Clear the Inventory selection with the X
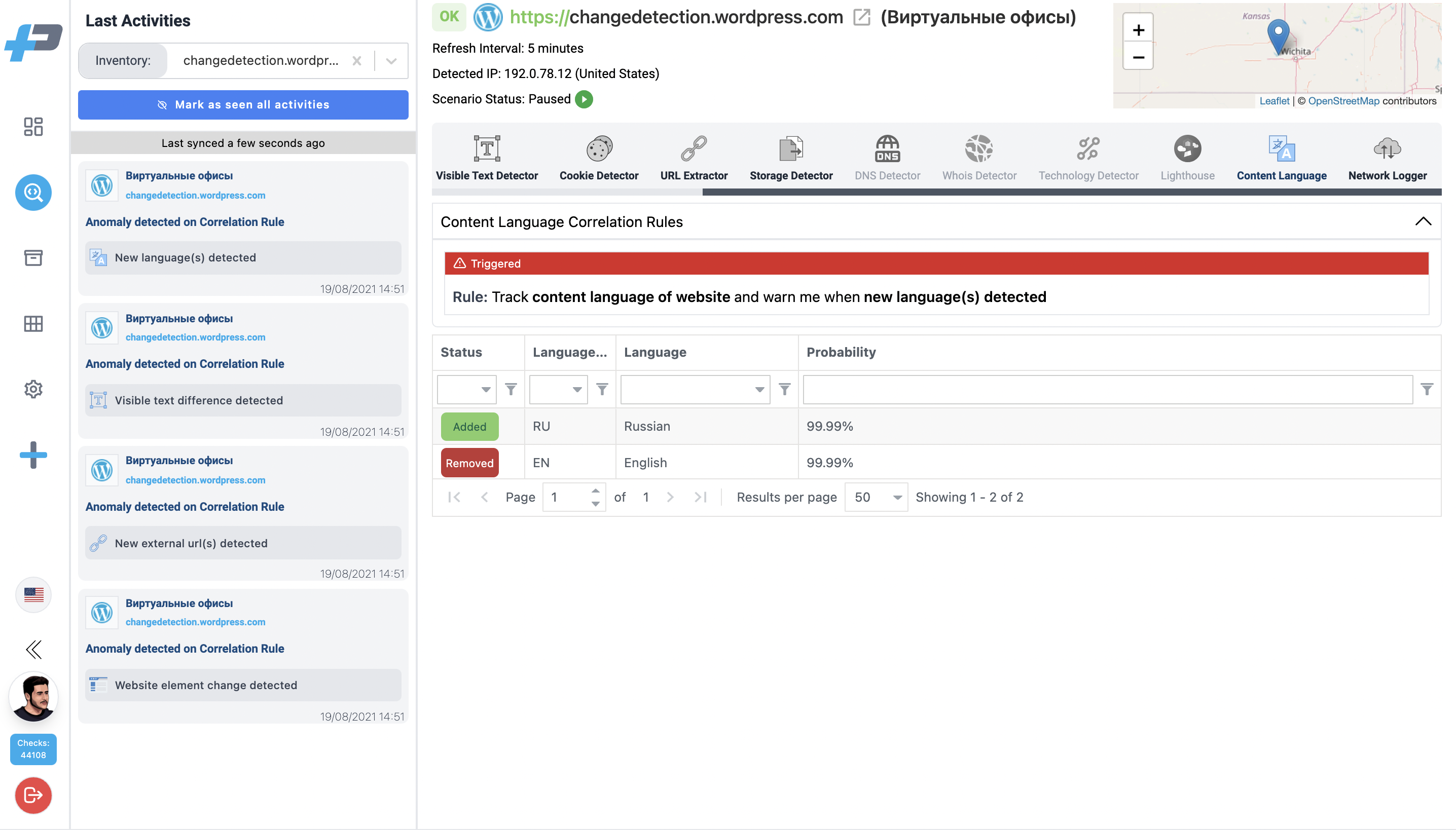 coord(356,60)
